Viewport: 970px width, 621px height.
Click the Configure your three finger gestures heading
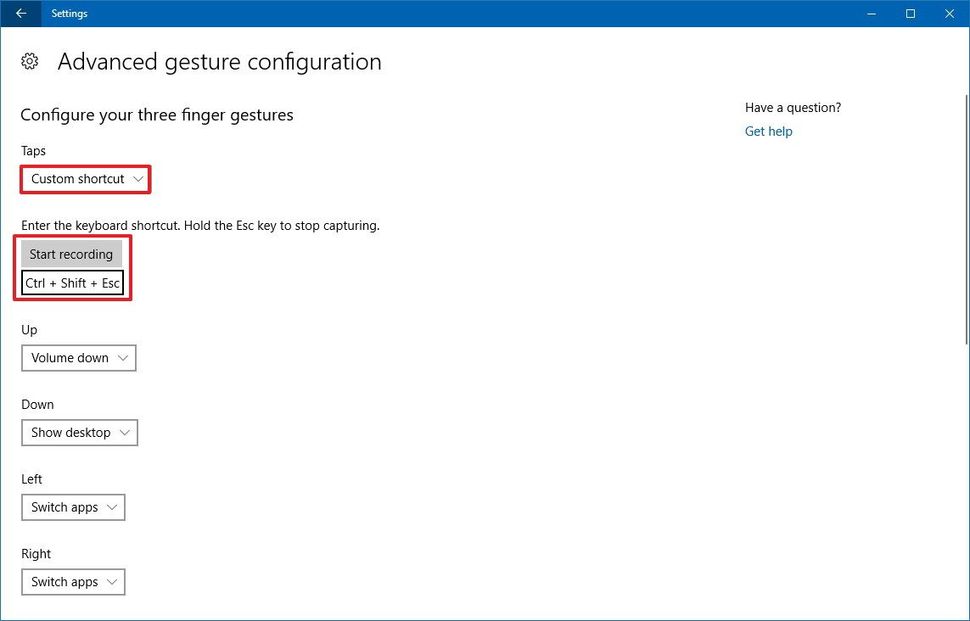pyautogui.click(x=156, y=114)
